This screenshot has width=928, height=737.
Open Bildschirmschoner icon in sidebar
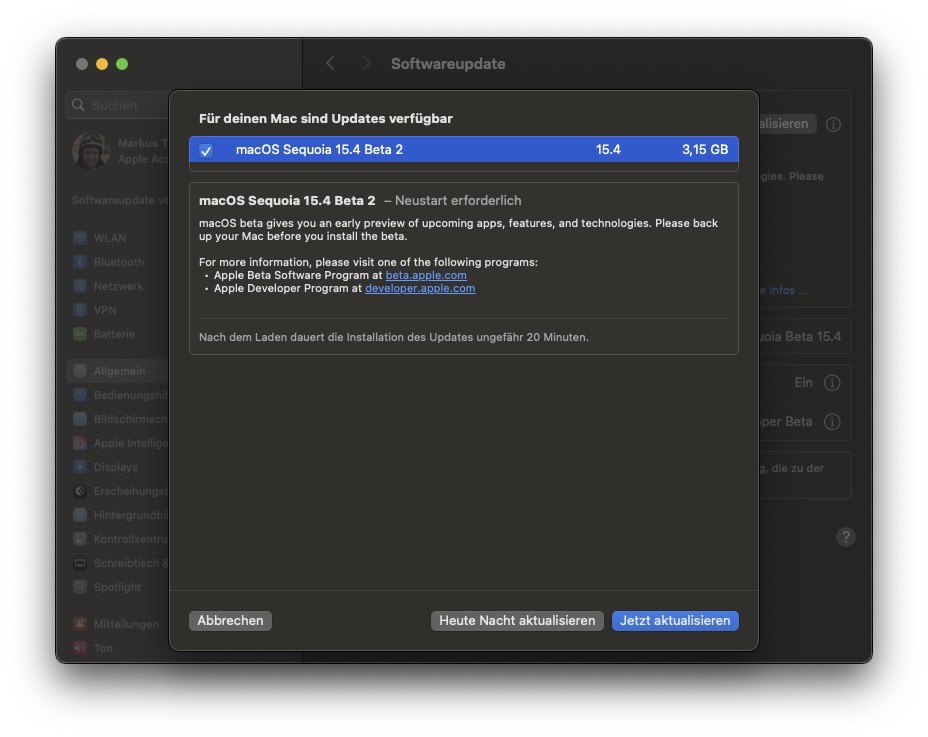click(x=80, y=419)
